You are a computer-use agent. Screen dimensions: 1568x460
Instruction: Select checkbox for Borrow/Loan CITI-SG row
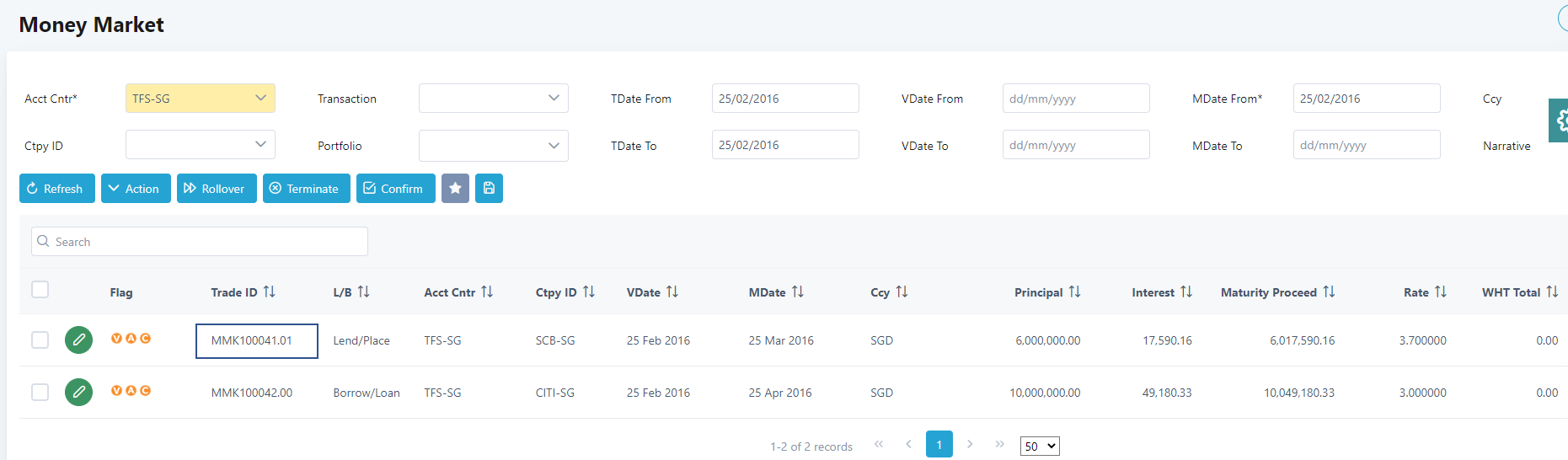point(40,392)
